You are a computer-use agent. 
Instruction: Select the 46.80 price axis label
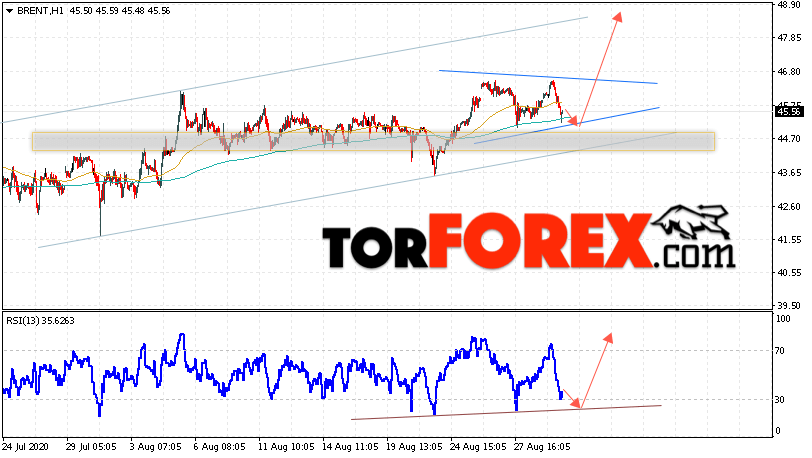789,71
